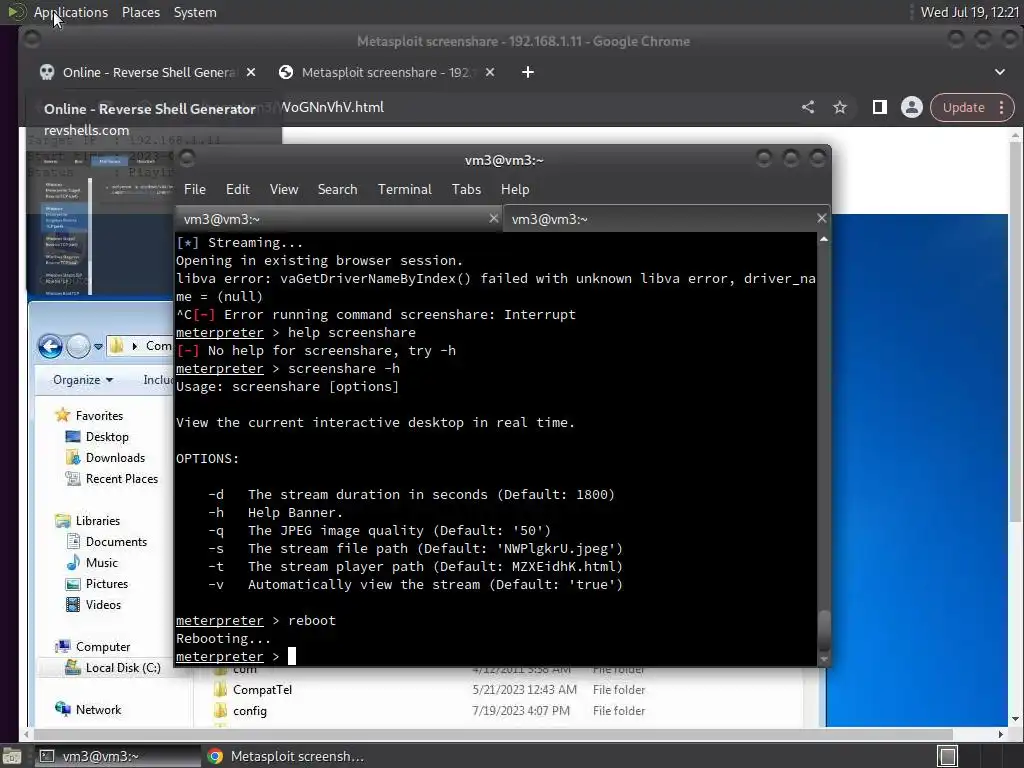Select Music library
Screen dimensions: 1024x768
click(x=92, y=563)
